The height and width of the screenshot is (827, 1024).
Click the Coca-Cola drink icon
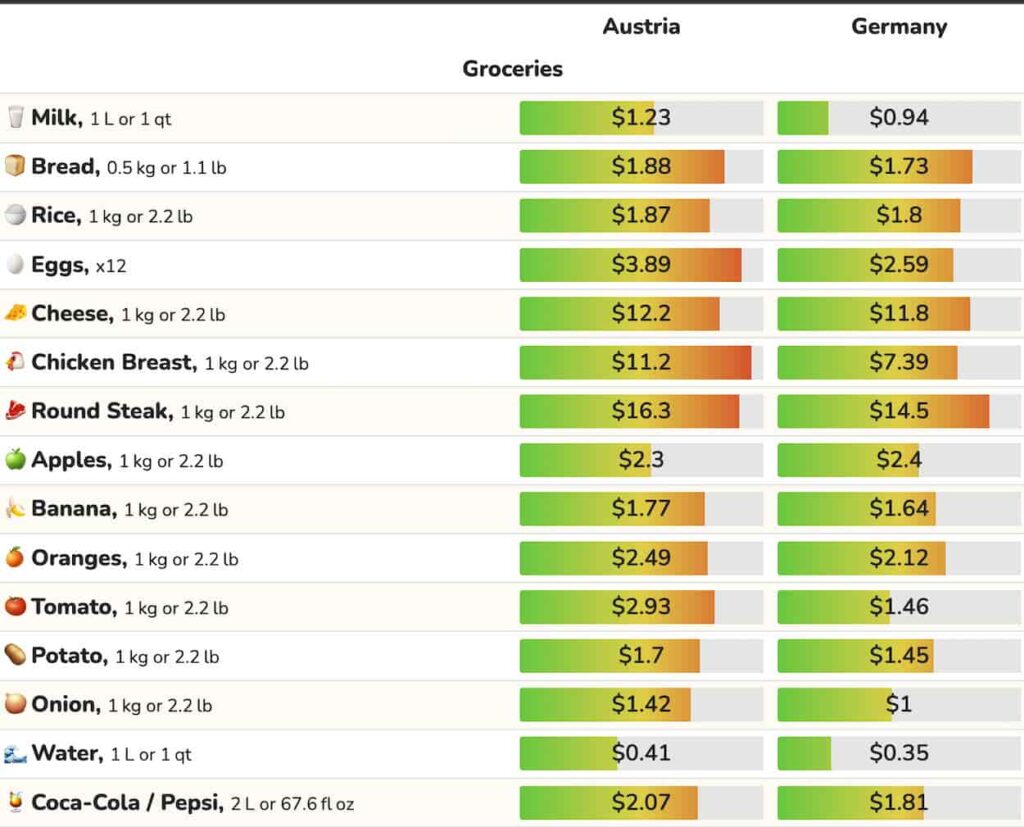(x=15, y=802)
